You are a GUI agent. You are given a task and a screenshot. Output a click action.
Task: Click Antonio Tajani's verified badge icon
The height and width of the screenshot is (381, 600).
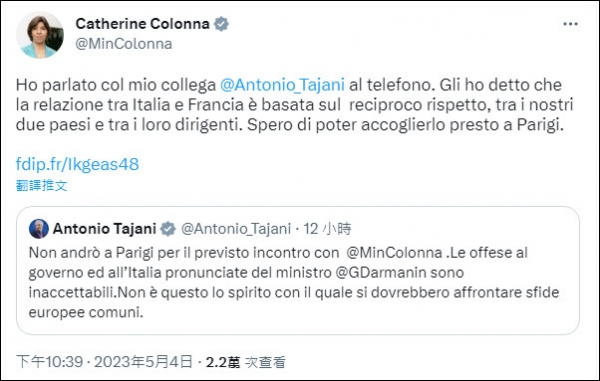tap(168, 229)
